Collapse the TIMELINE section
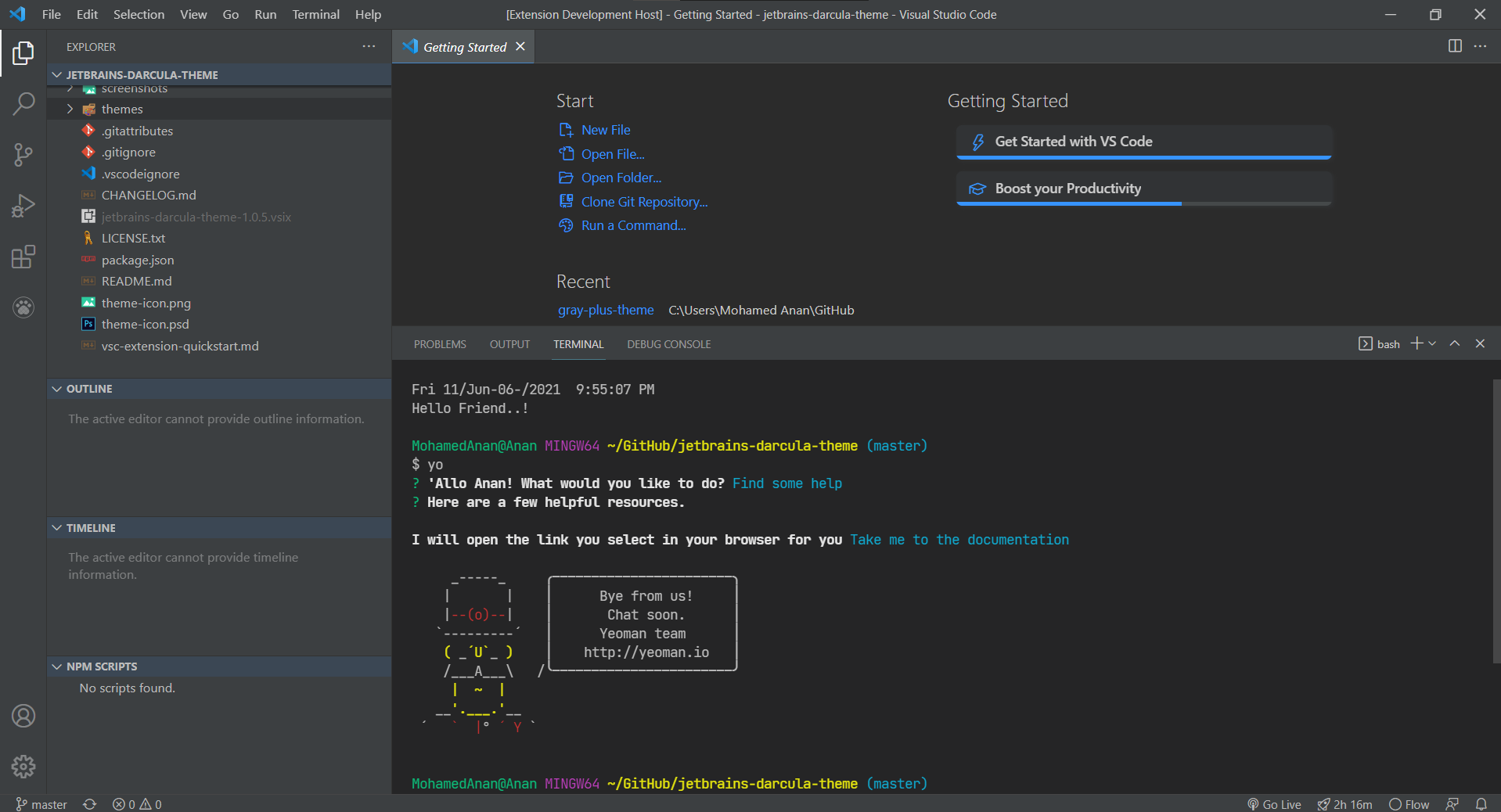The image size is (1501, 812). [219, 528]
